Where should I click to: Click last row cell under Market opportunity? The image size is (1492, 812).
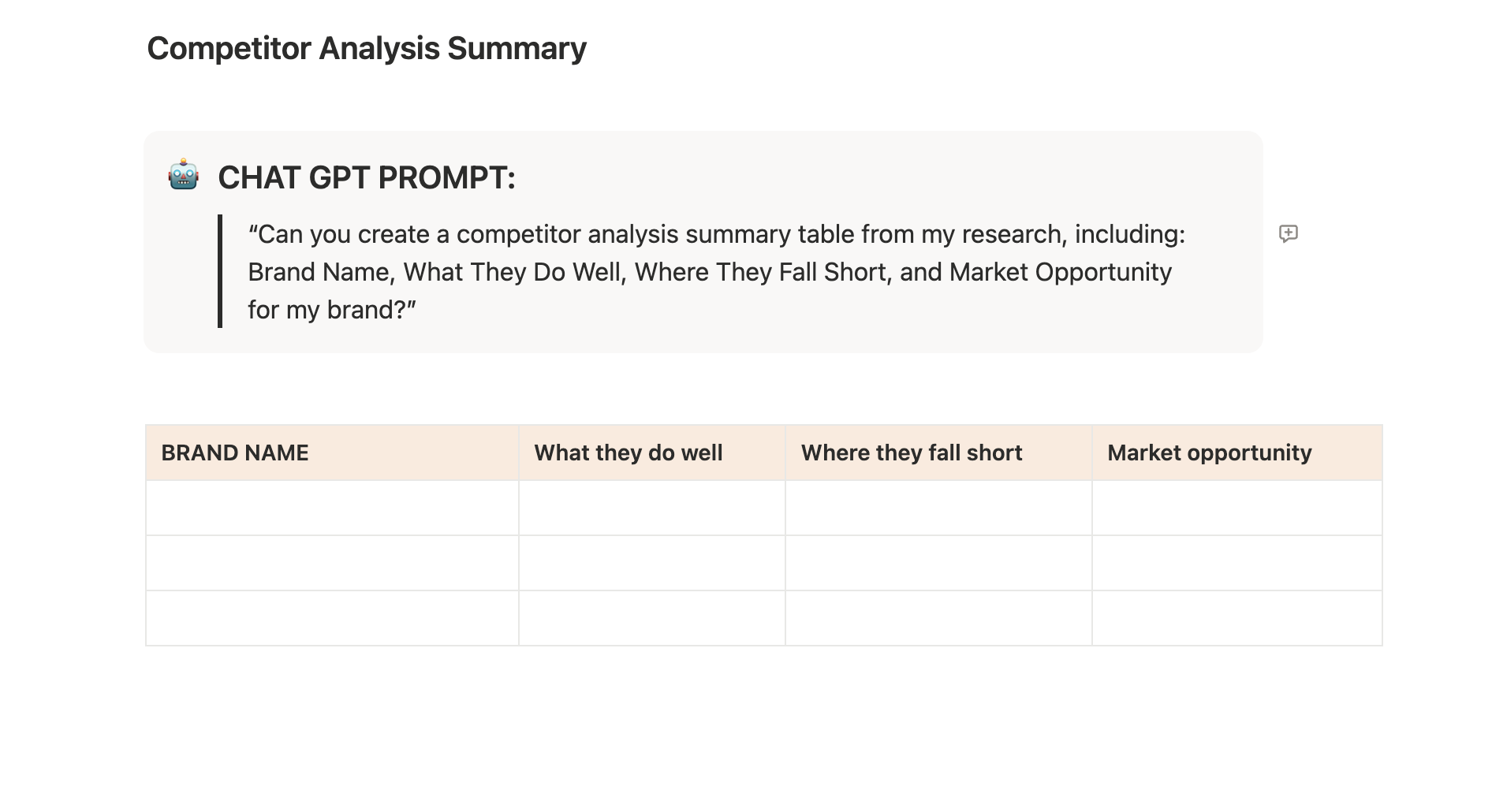coord(1237,618)
